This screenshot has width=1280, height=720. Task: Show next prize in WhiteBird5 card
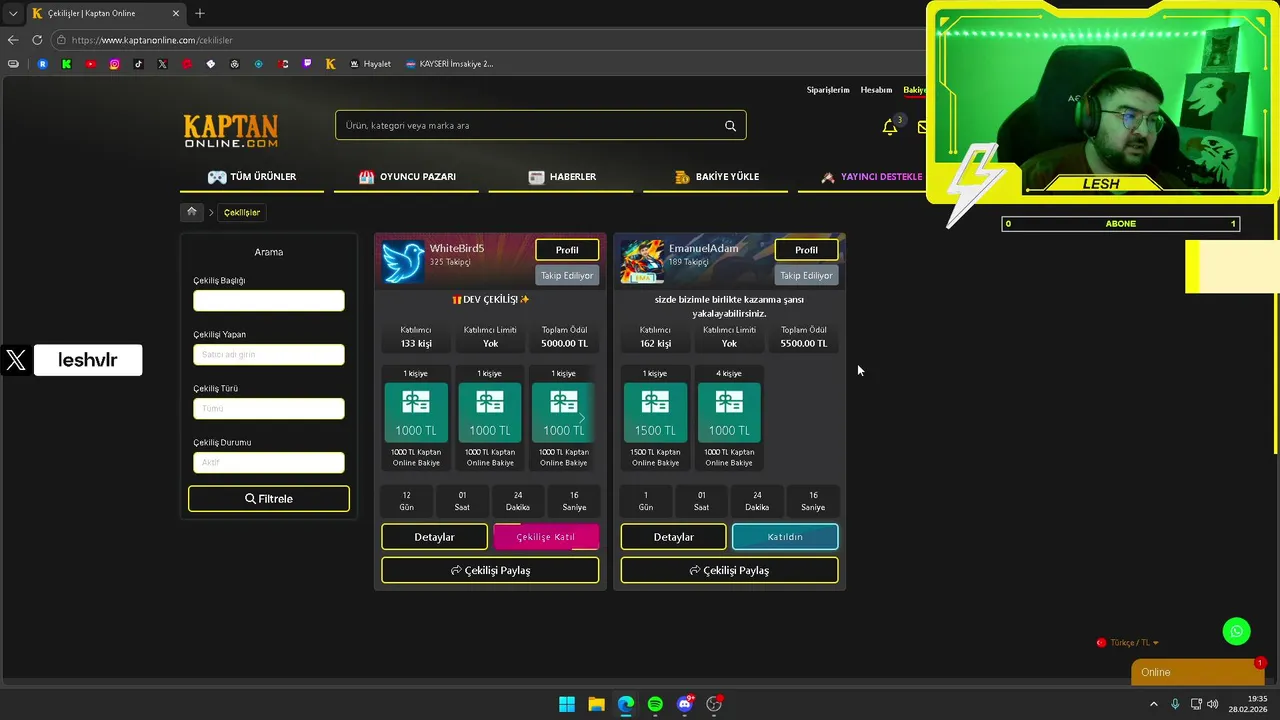581,418
